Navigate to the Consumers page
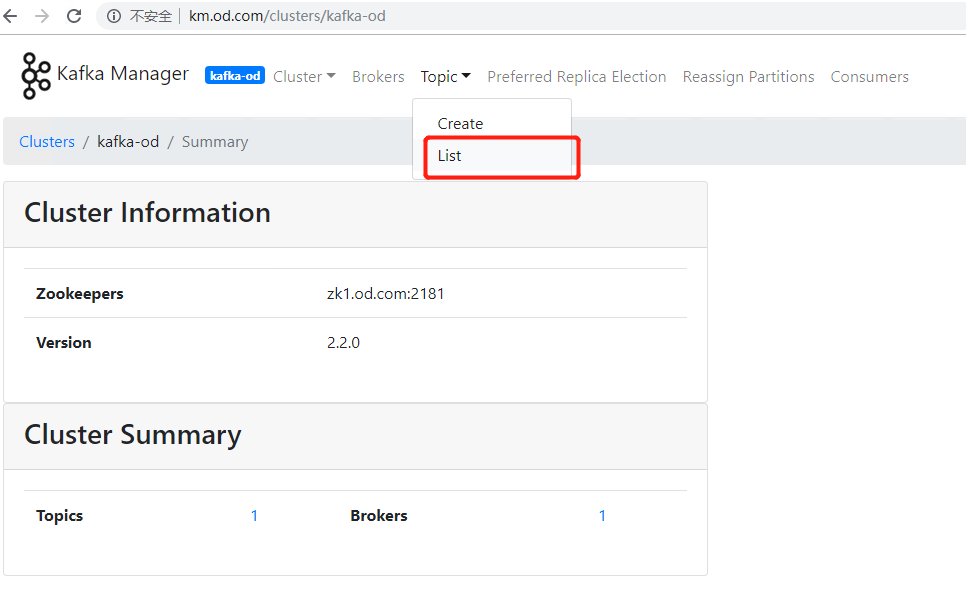Image resolution: width=966 pixels, height=613 pixels. 869,77
